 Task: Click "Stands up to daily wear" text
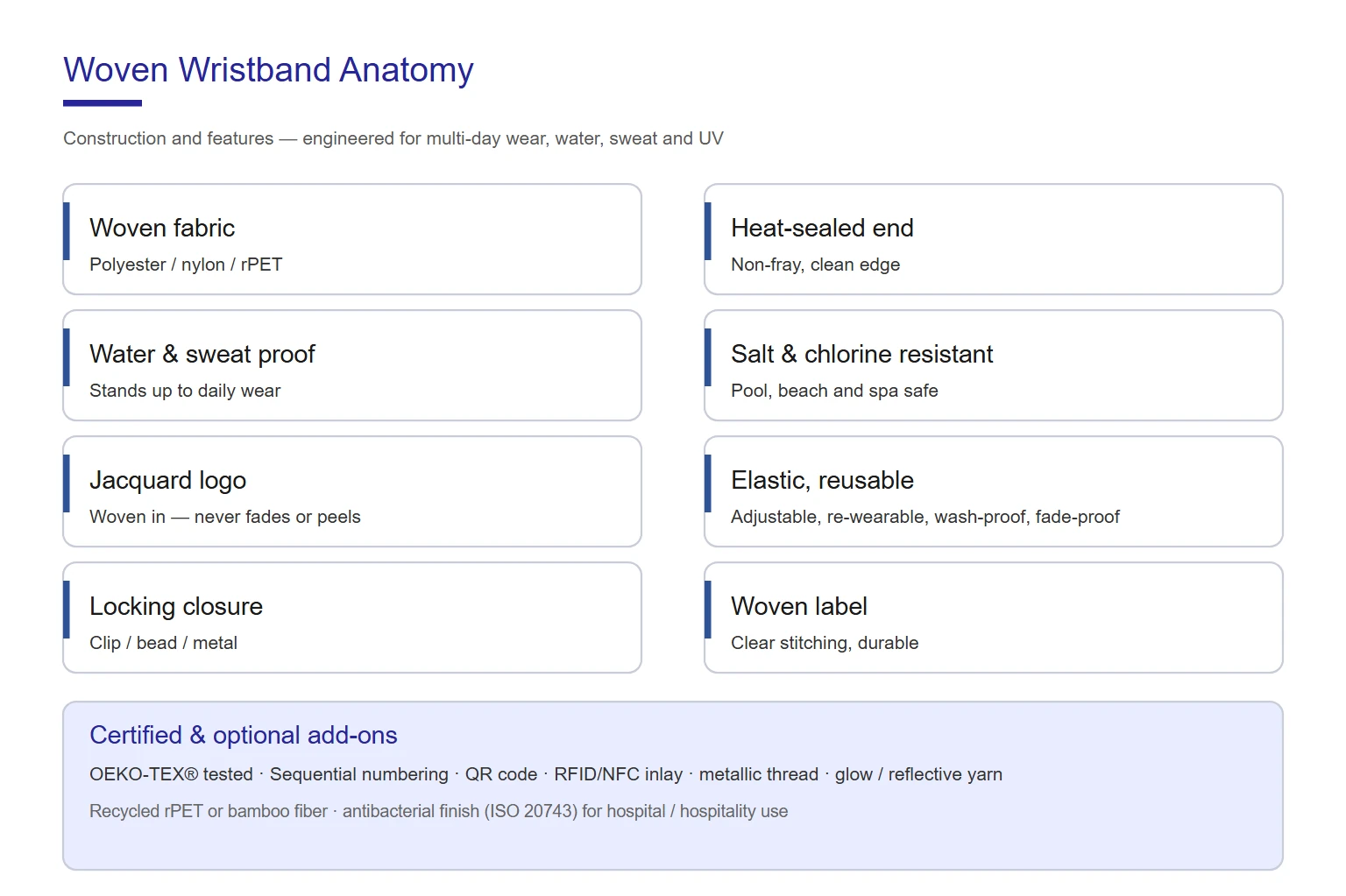click(185, 391)
